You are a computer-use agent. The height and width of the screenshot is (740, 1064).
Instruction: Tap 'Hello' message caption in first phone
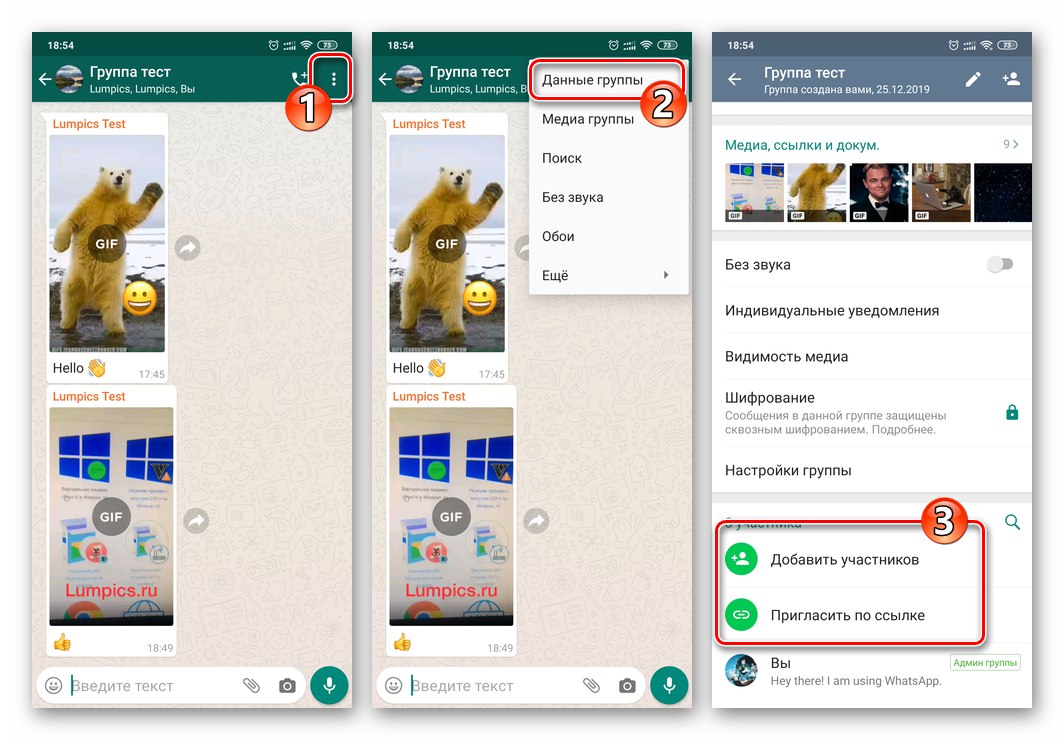tap(68, 368)
